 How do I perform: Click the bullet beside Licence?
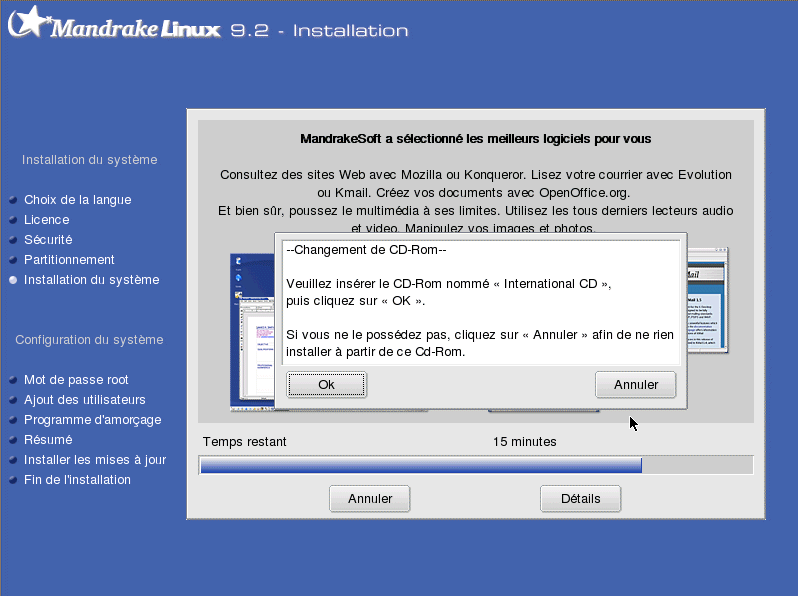(x=13, y=220)
